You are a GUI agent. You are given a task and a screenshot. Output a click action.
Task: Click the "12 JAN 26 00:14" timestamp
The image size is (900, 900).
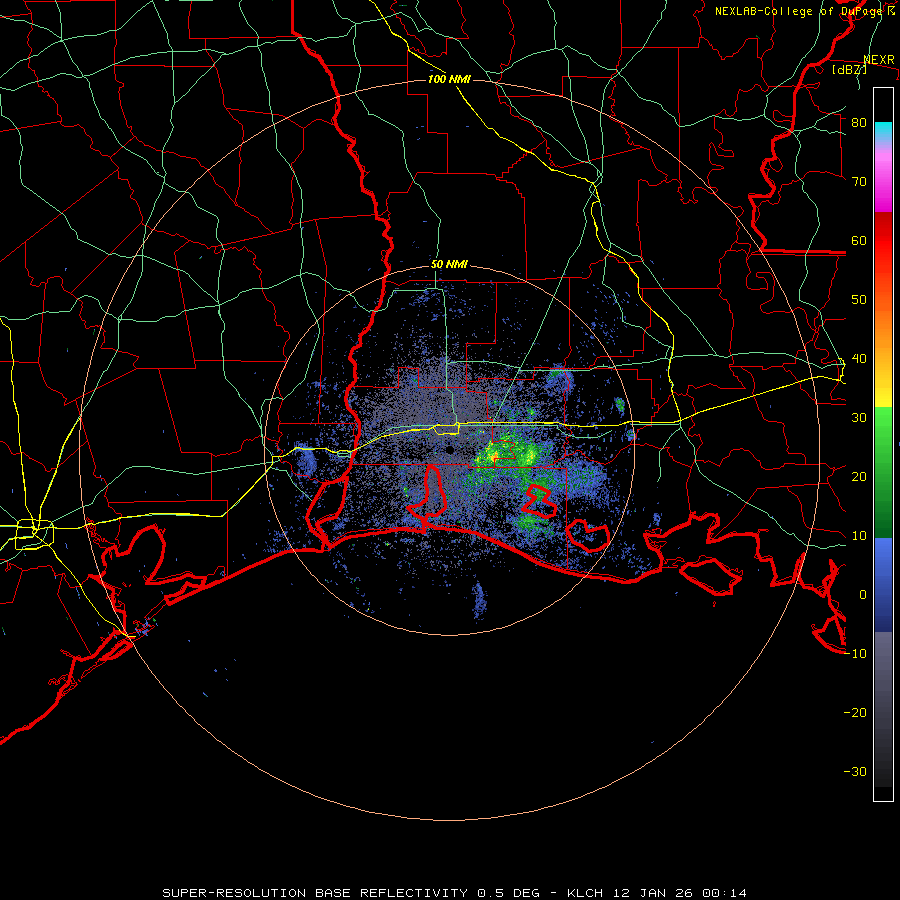click(x=679, y=893)
